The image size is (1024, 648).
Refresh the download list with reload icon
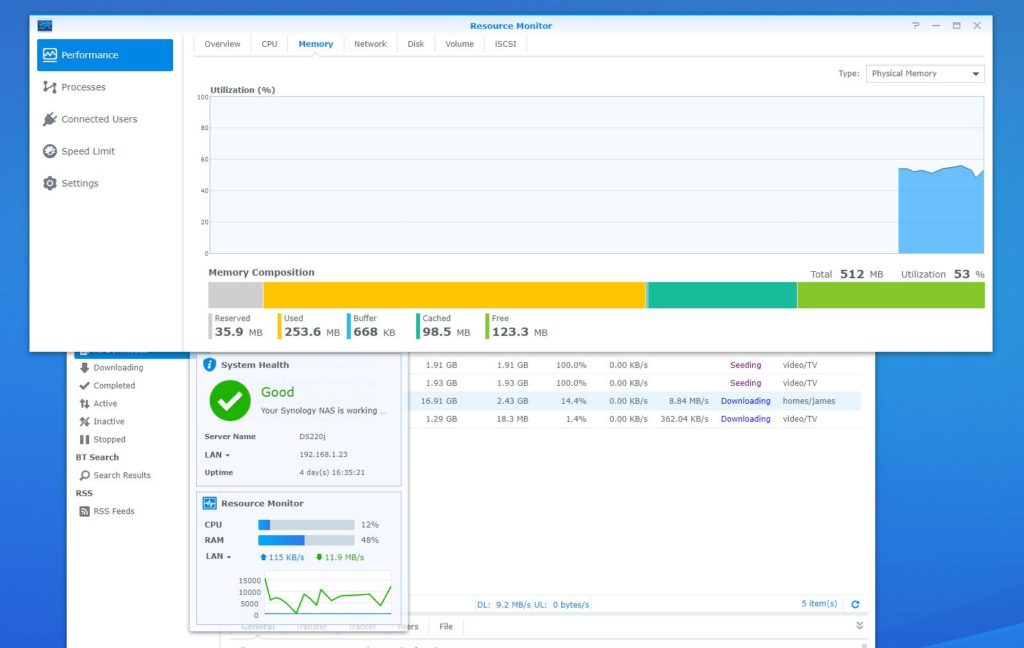pos(855,604)
